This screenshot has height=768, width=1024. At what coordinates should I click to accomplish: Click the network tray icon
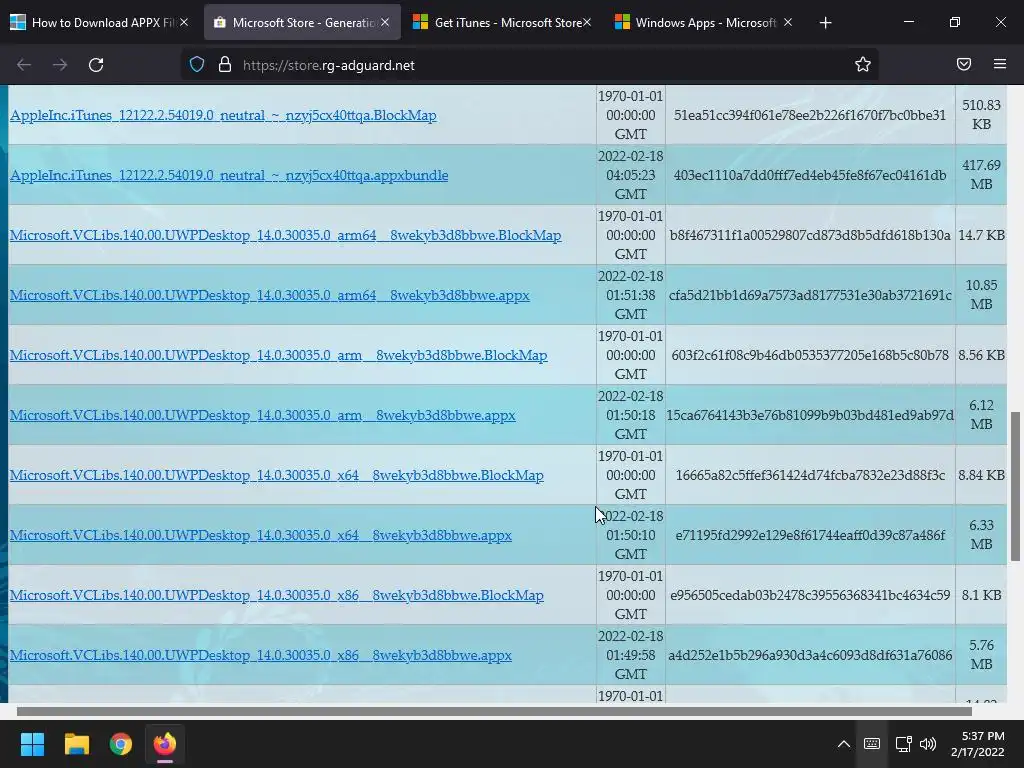point(904,744)
